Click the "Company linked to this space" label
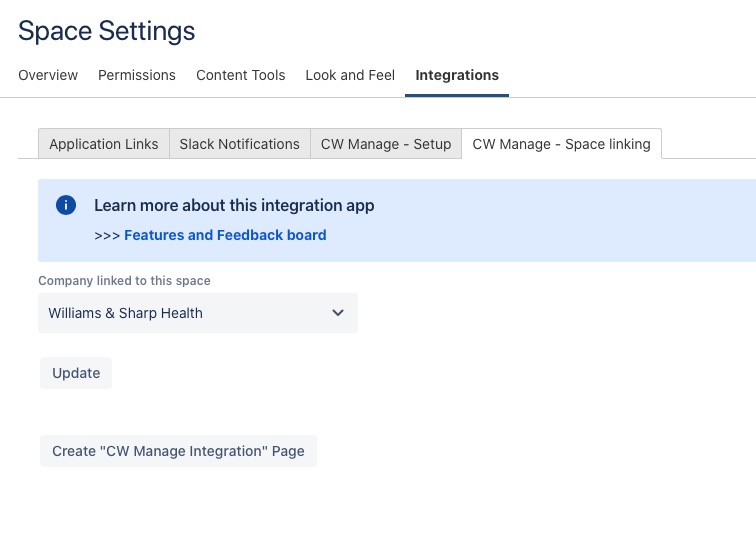Screen dimensions: 756x546 click(124, 281)
